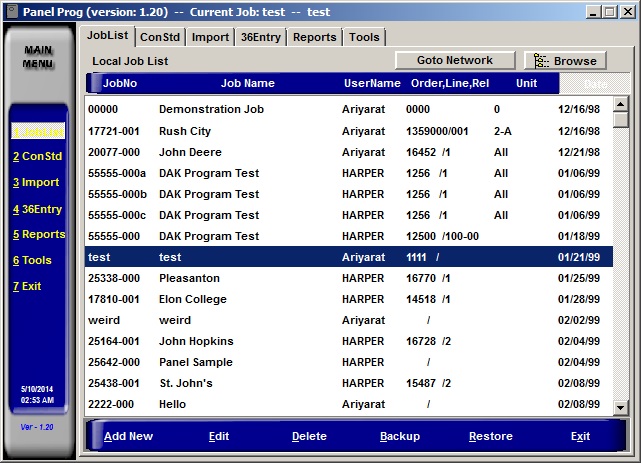Click the Browse button with network icon
This screenshot has width=641, height=463.
(565, 61)
